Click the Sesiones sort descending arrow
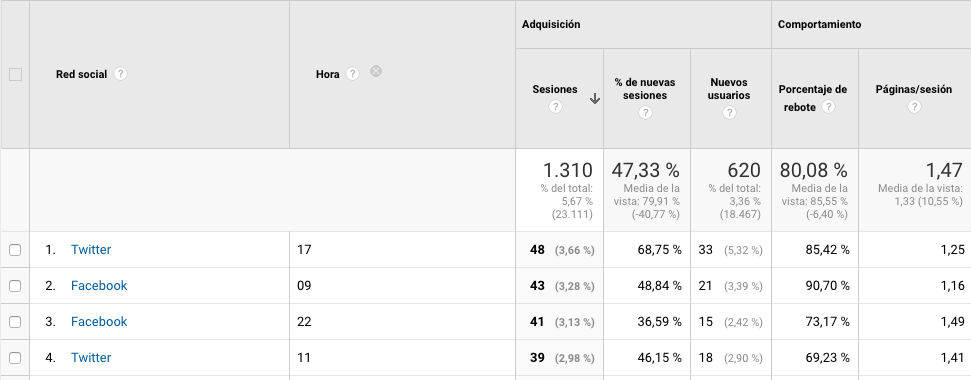The height and width of the screenshot is (380, 971). click(x=594, y=98)
